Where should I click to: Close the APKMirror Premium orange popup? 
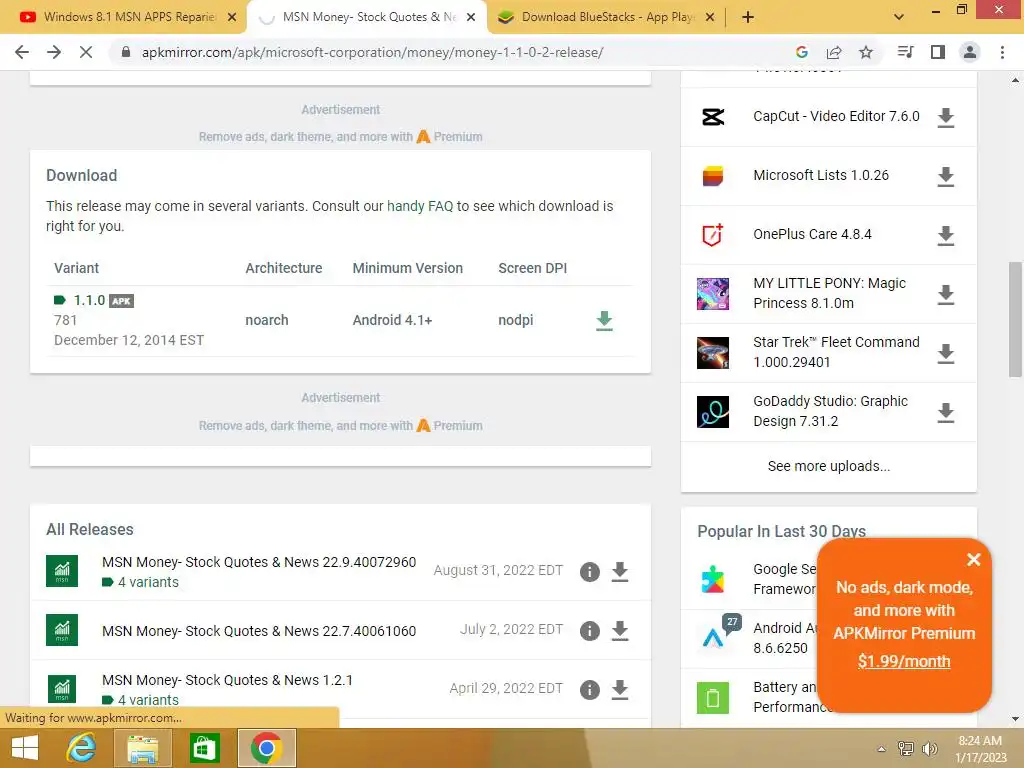(x=973, y=559)
